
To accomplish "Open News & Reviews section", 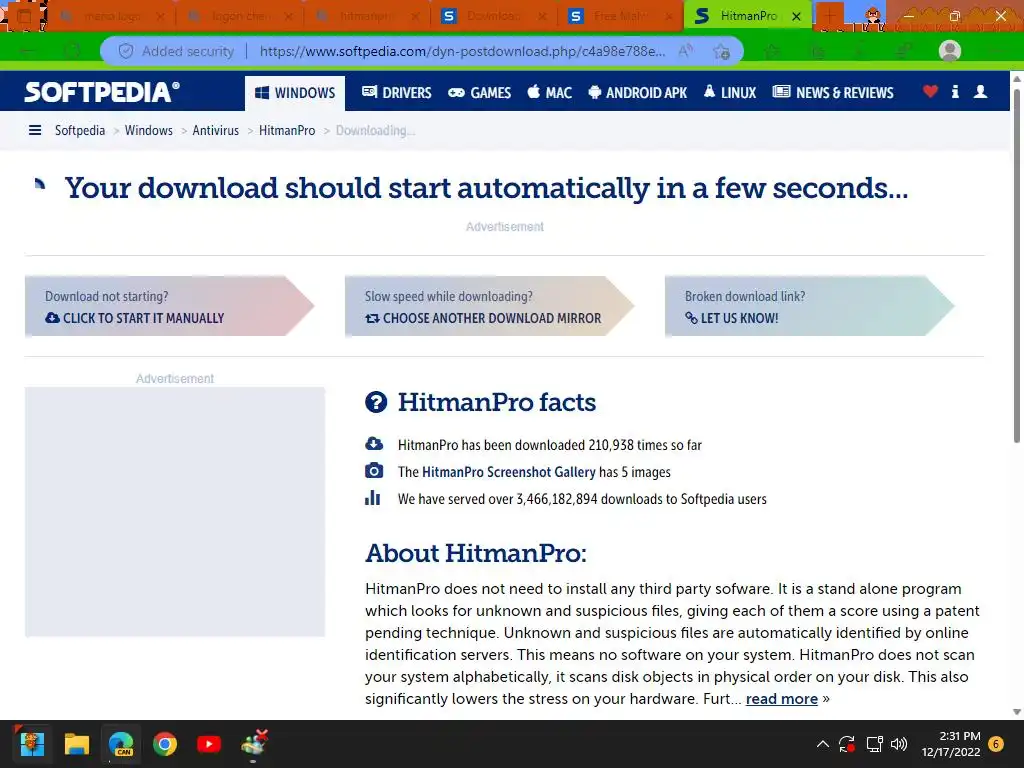I will [833, 93].
